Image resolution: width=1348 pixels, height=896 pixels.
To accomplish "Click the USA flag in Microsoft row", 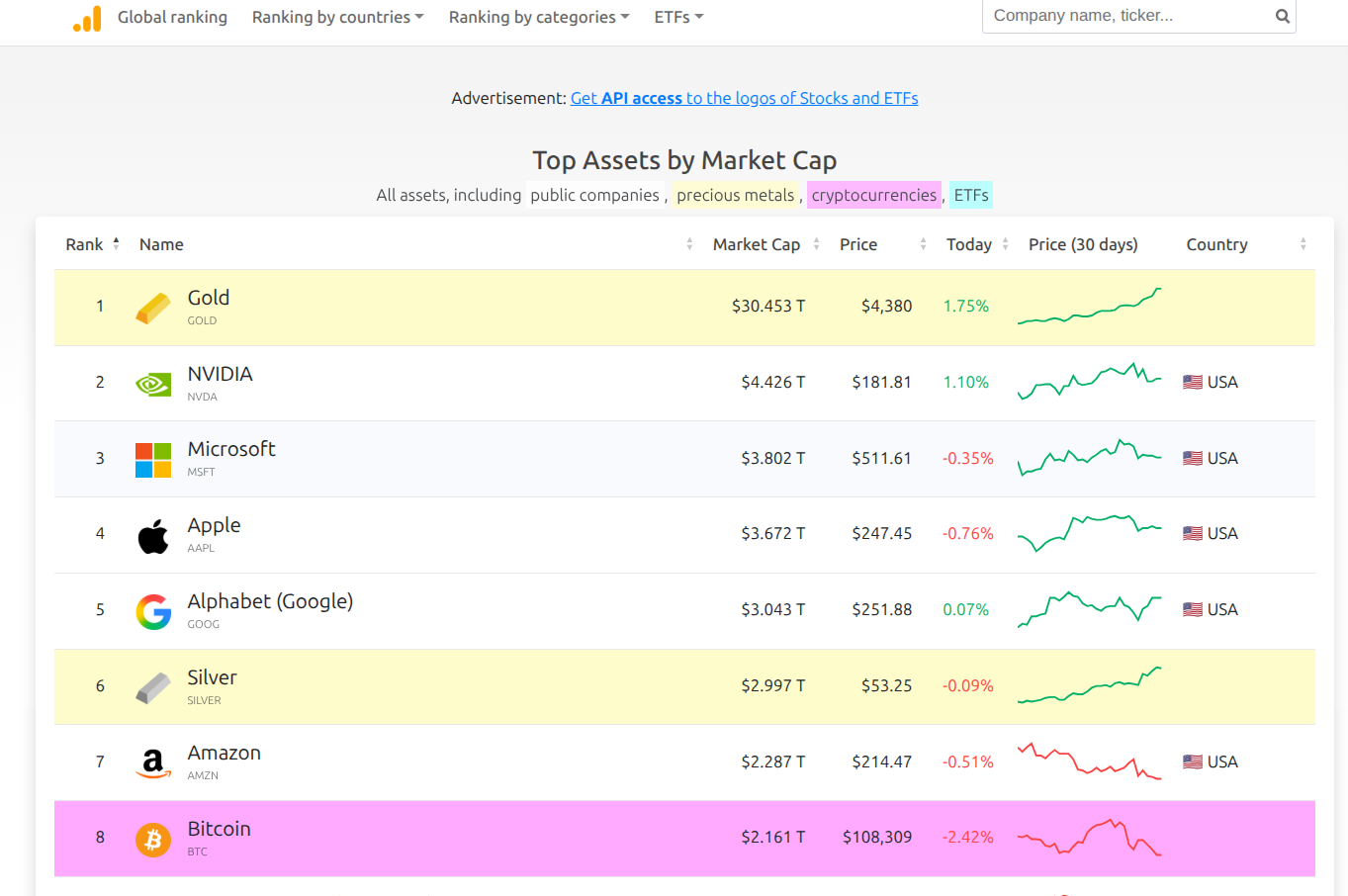I will pos(1193,458).
